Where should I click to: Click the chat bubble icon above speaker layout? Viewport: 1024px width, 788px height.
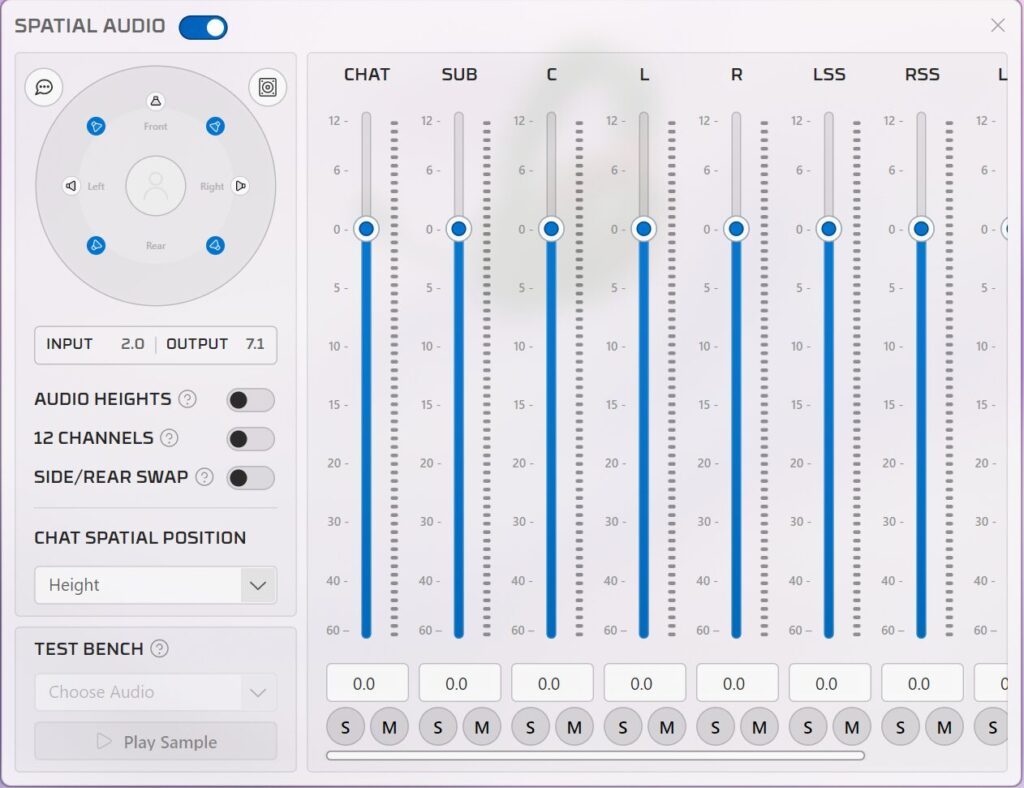44,87
